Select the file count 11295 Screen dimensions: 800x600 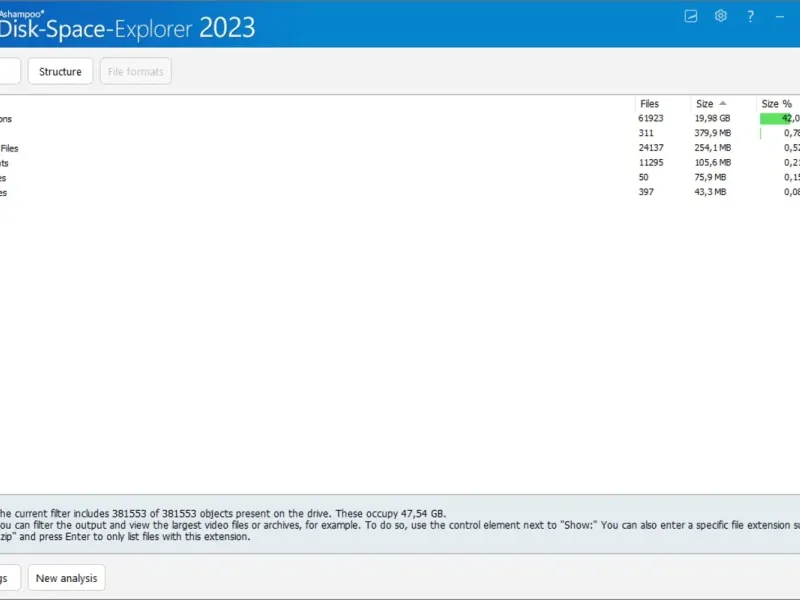point(651,163)
